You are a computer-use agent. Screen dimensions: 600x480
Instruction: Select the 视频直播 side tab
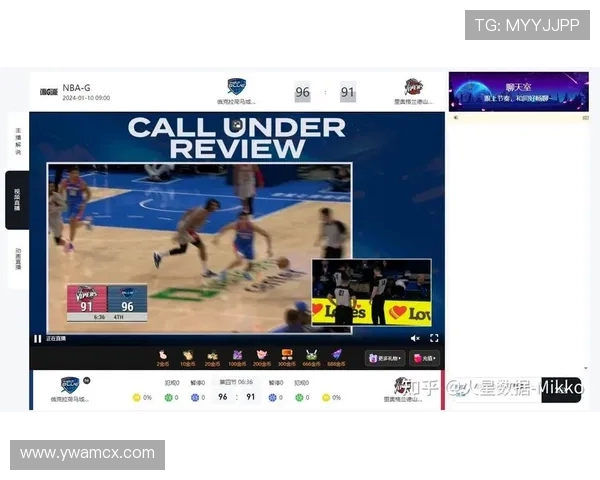18,200
